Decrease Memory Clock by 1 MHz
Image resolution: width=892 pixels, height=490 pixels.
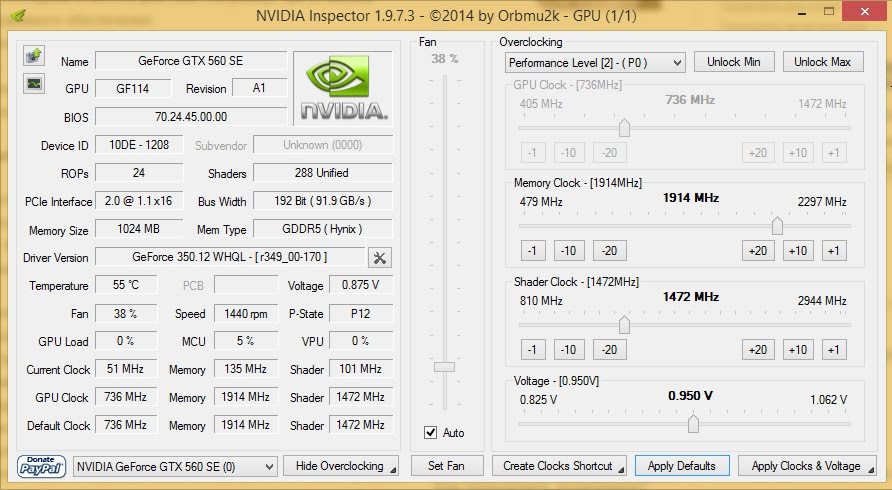coord(532,251)
